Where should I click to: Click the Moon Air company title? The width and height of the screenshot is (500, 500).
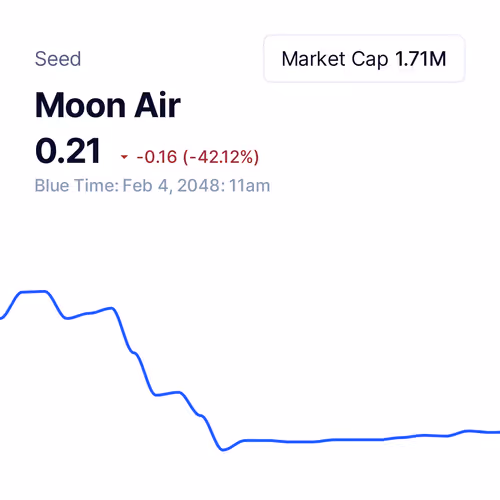coord(108,105)
